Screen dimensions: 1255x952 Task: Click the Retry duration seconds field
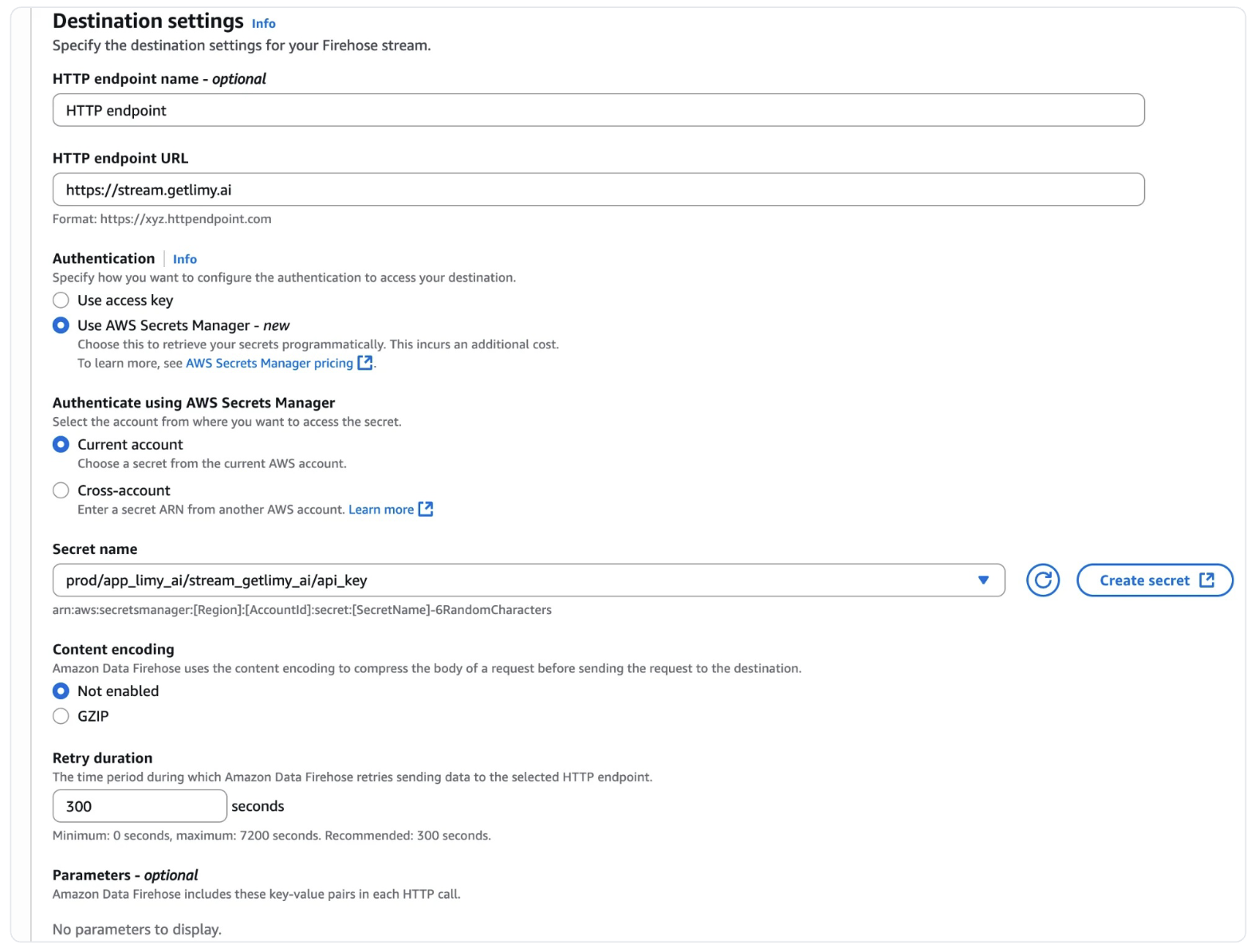[x=140, y=806]
